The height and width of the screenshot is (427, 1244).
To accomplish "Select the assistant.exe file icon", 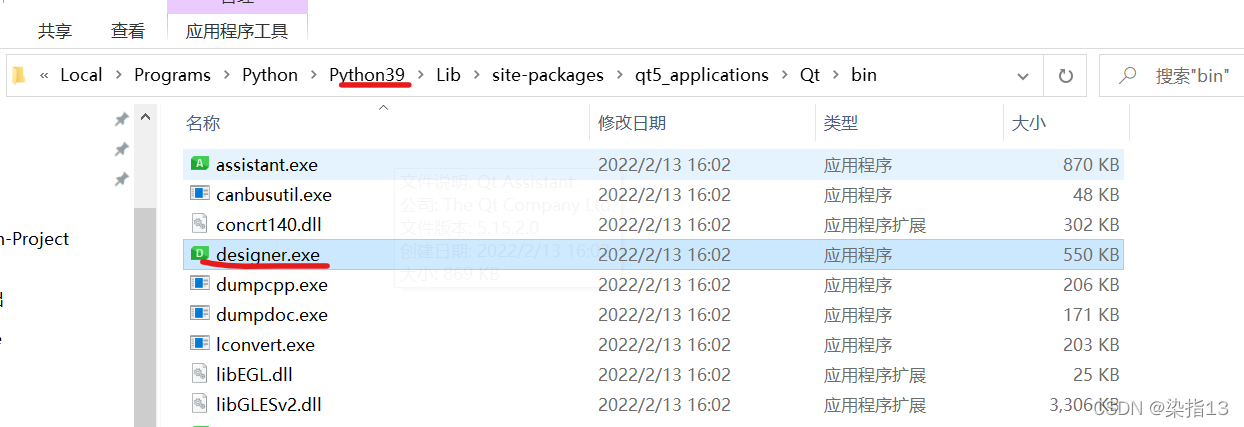I will coord(200,164).
